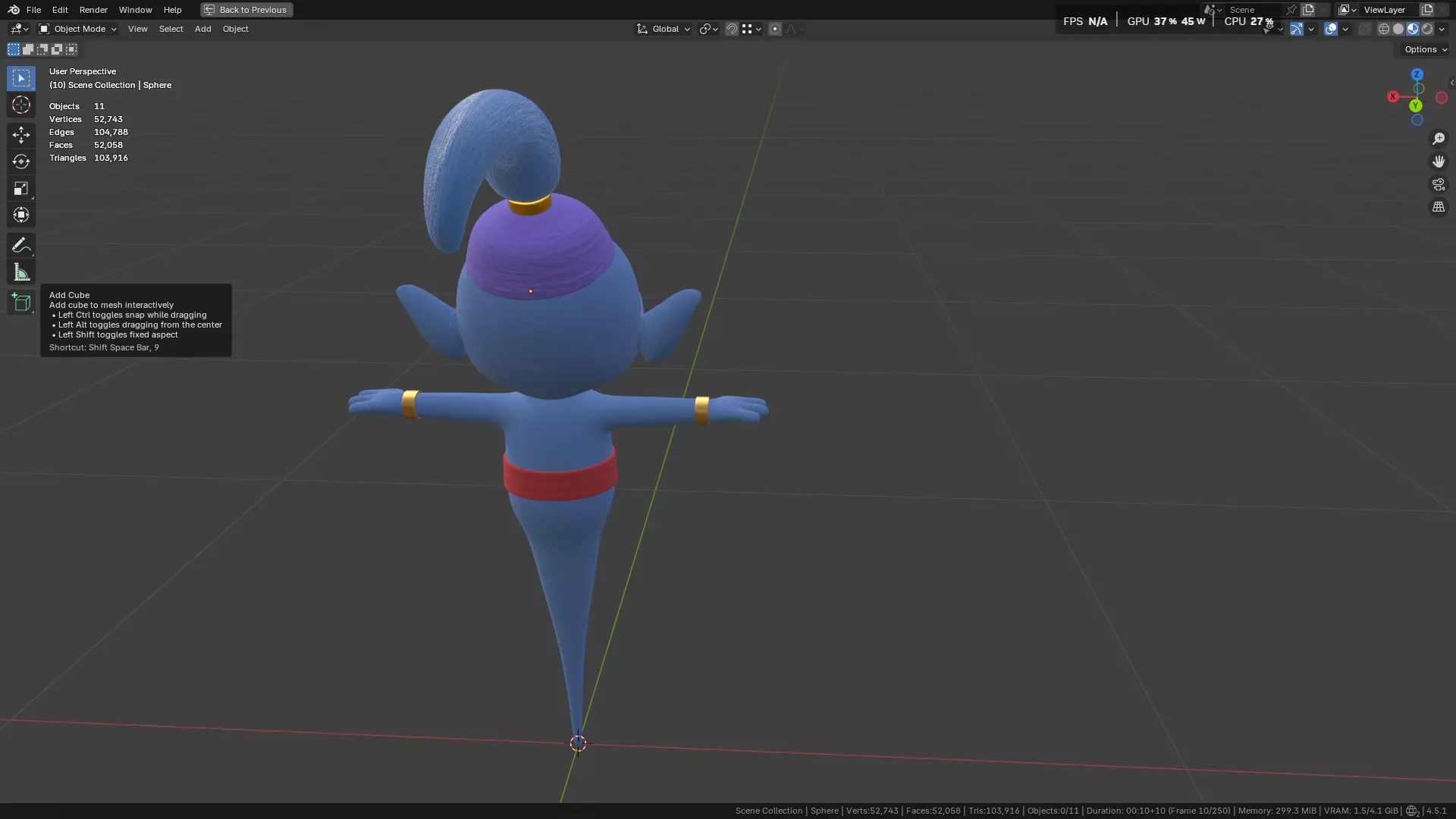Browse view layers with the layer selector icon

click(1347, 10)
